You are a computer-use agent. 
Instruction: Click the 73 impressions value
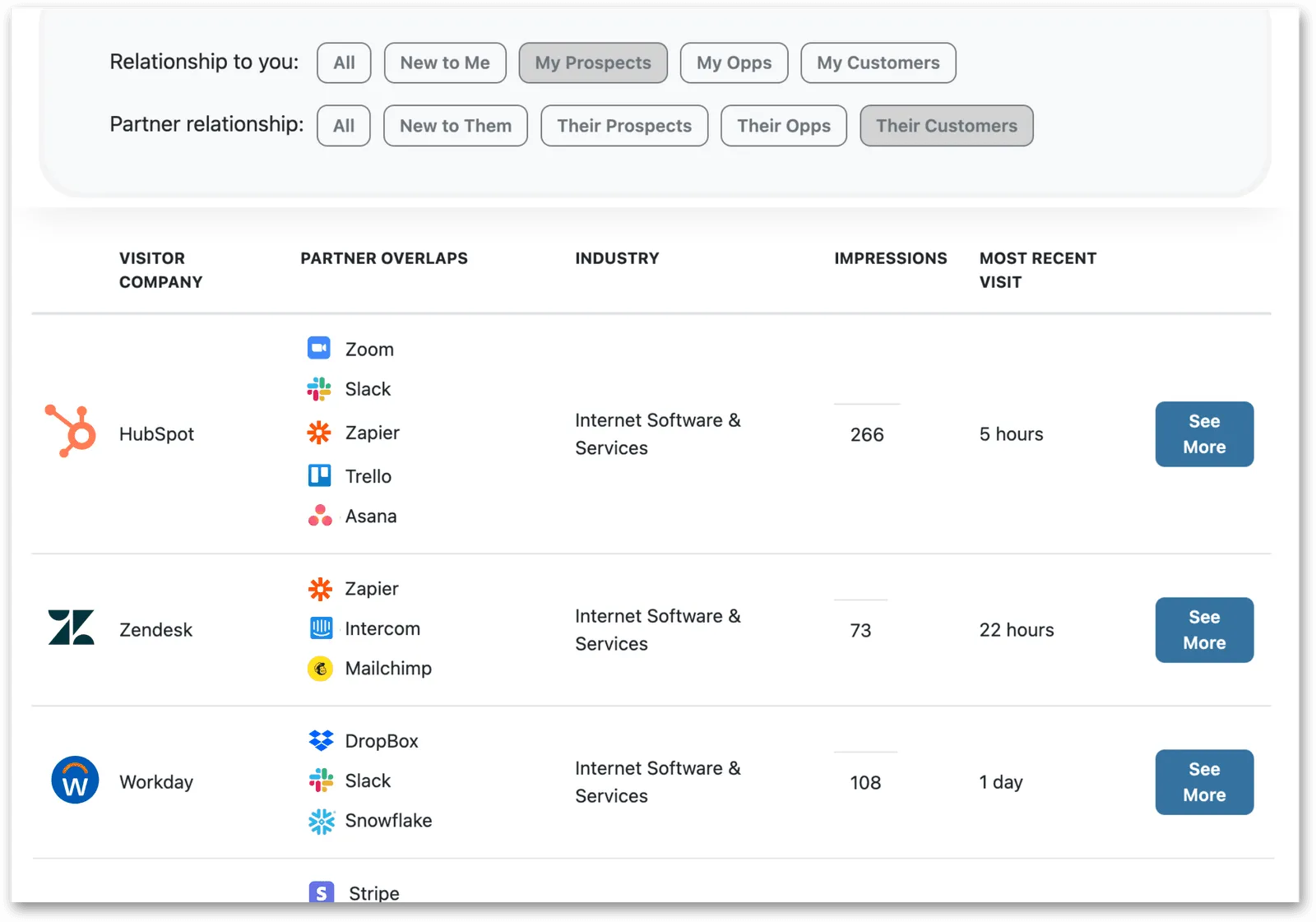tap(860, 630)
